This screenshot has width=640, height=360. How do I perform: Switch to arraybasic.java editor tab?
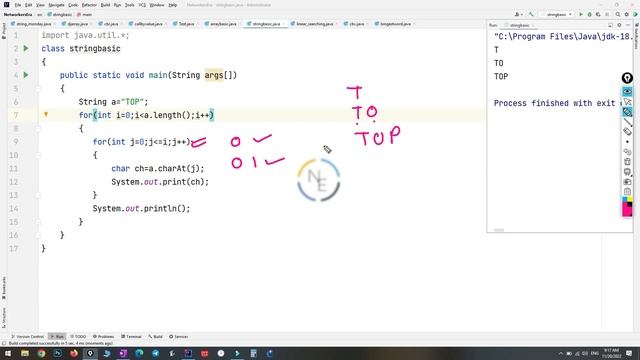(223, 24)
